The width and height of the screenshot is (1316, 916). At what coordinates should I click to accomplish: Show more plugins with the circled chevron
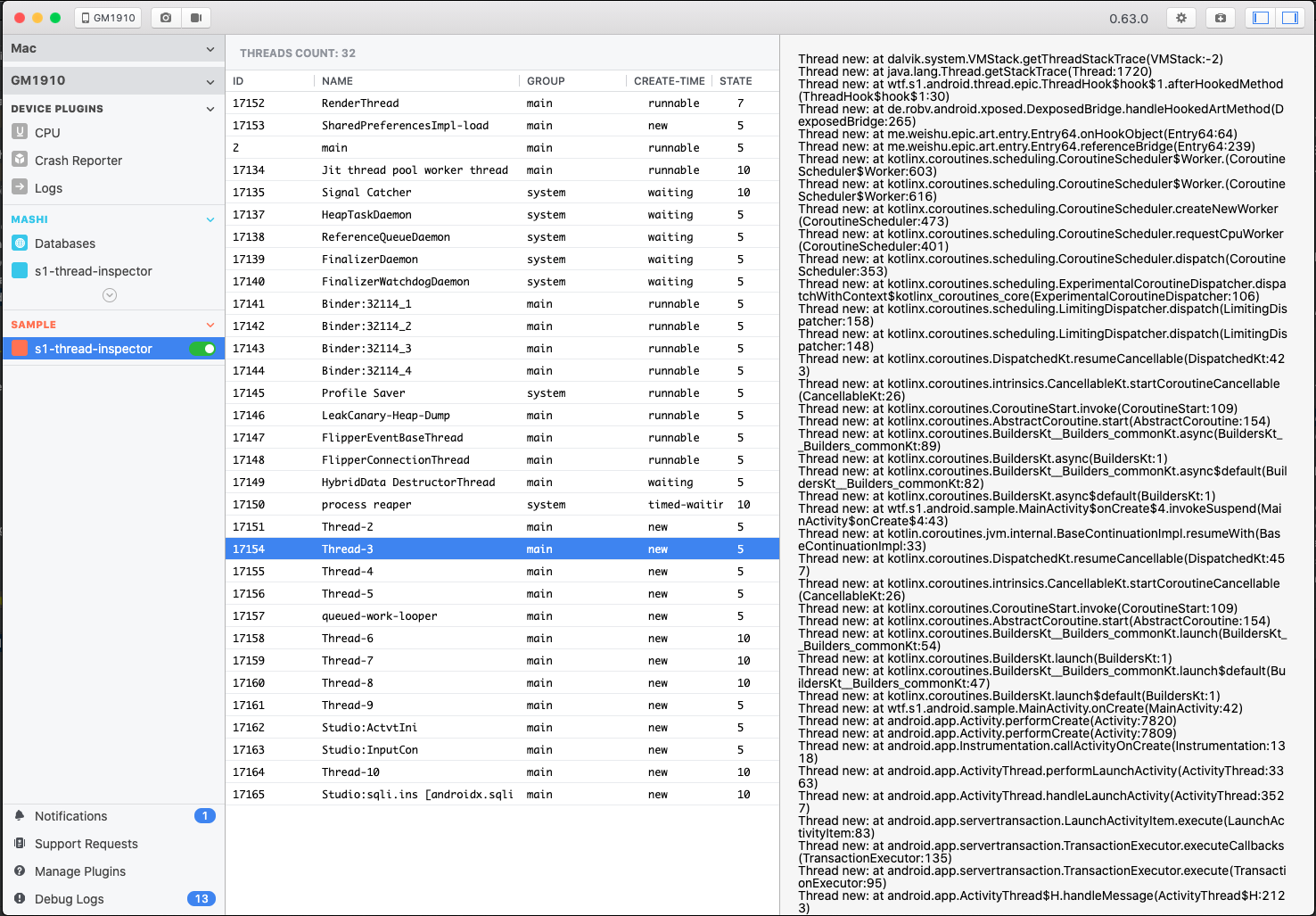click(x=110, y=295)
